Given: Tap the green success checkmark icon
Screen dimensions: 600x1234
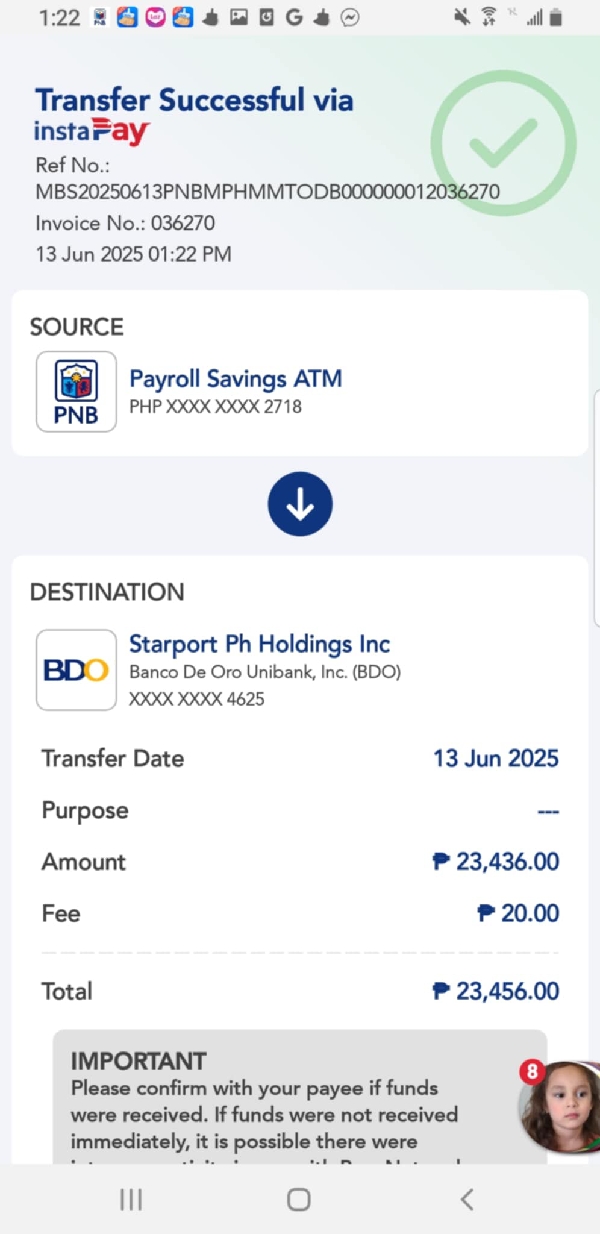Looking at the screenshot, I should coord(503,143).
